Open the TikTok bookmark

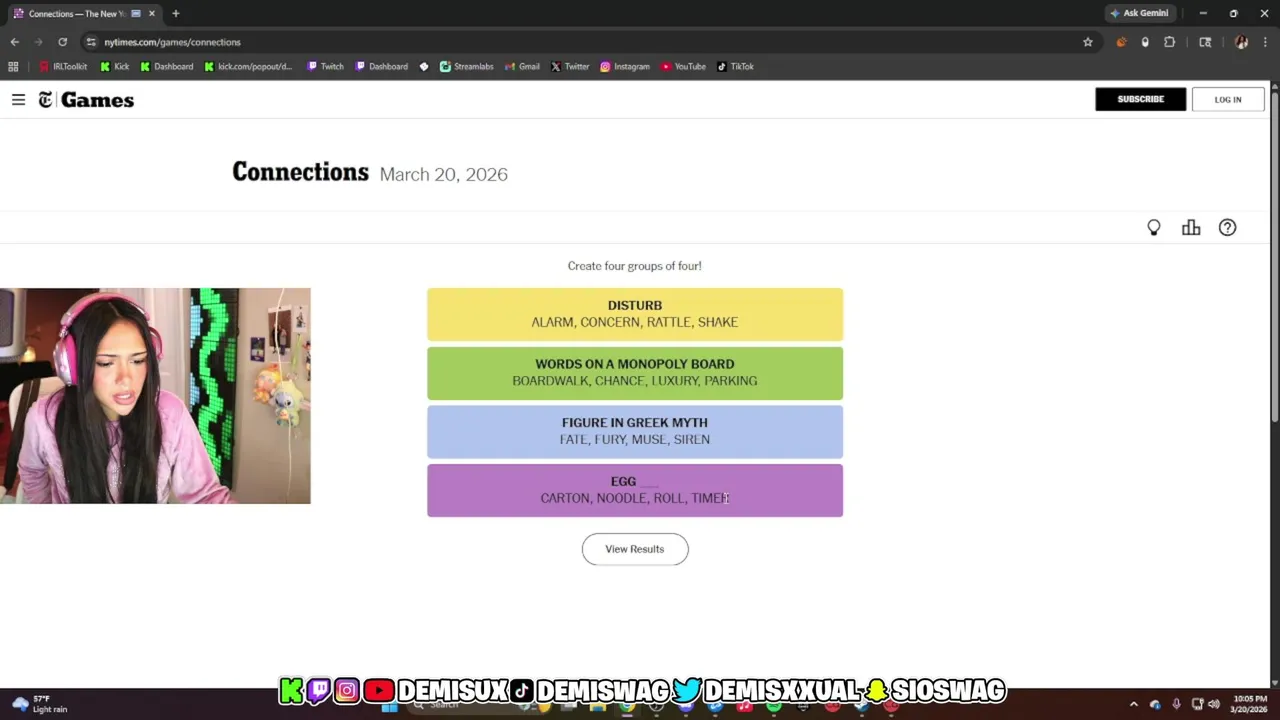tap(736, 67)
